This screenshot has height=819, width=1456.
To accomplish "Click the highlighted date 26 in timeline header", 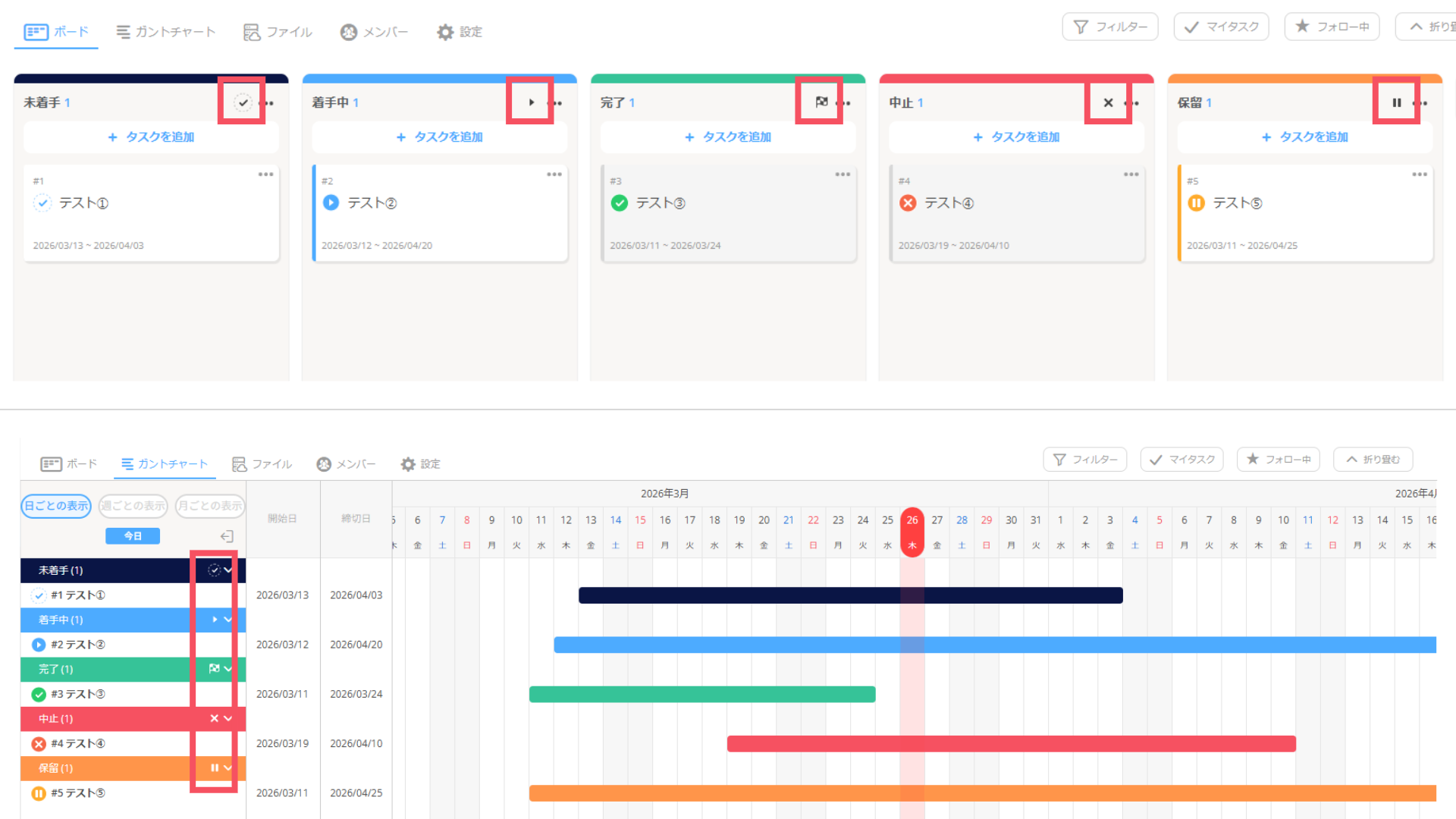I will click(912, 520).
